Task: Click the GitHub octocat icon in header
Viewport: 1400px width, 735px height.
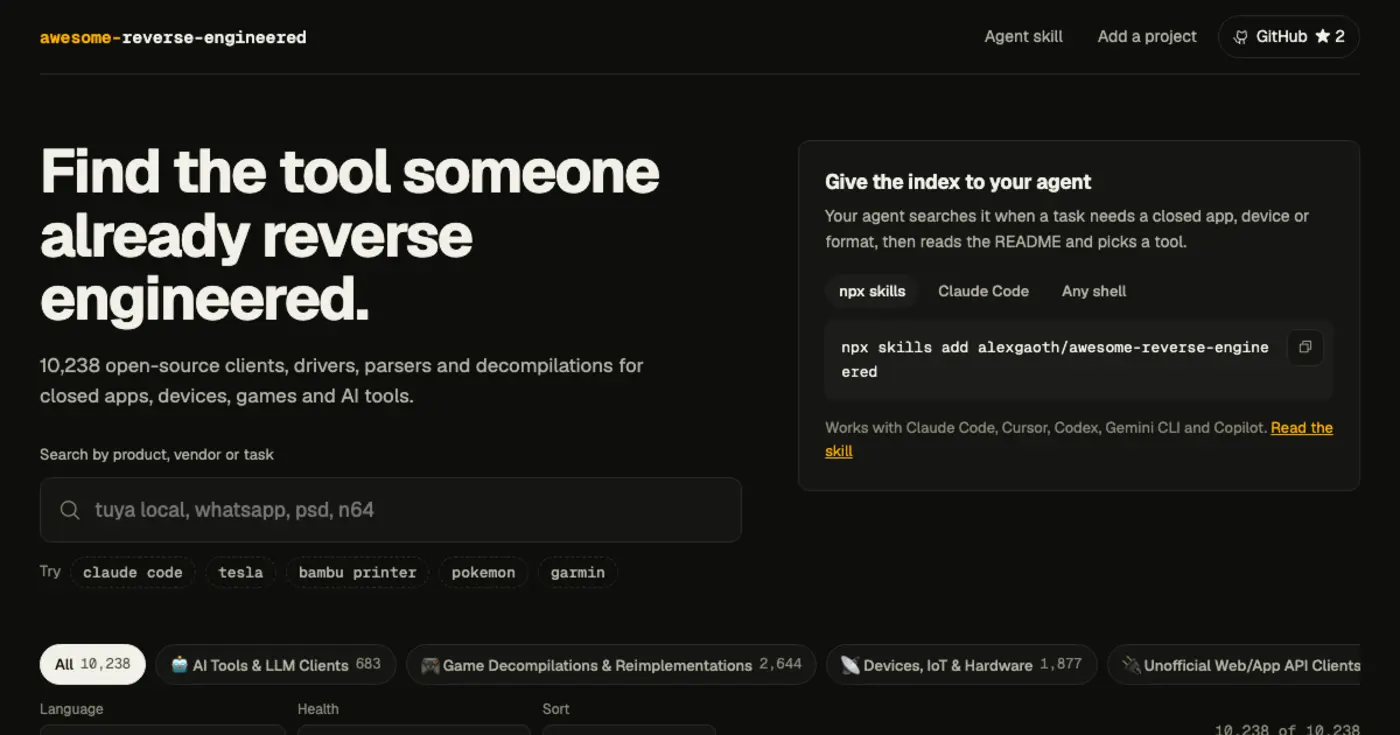Action: [1241, 37]
